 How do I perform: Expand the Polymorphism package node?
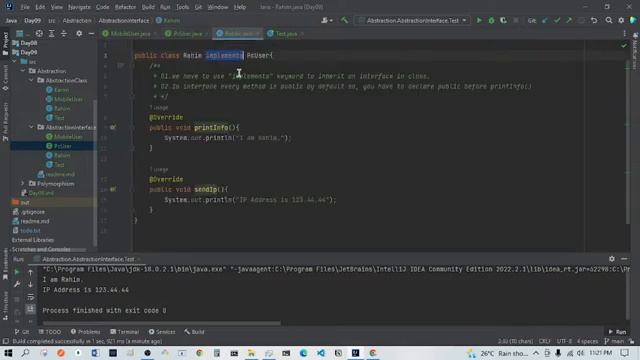[x=23, y=184]
